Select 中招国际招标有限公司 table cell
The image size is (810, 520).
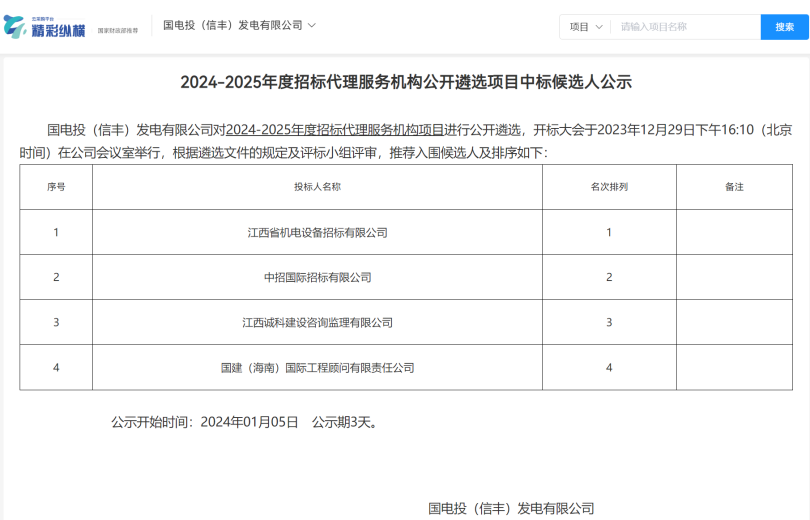pyautogui.click(x=317, y=277)
